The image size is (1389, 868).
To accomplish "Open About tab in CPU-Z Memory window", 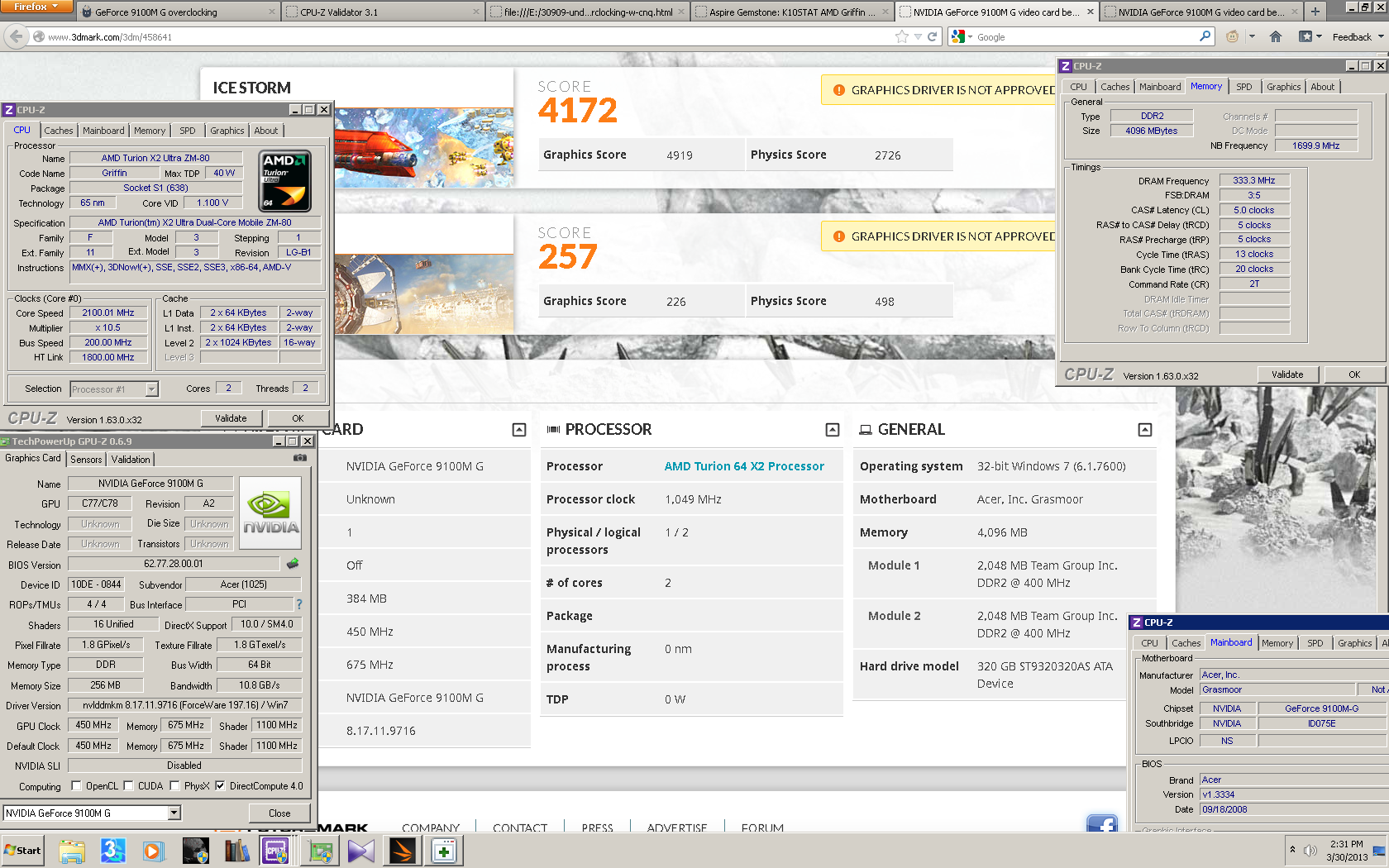I will coord(1322,87).
